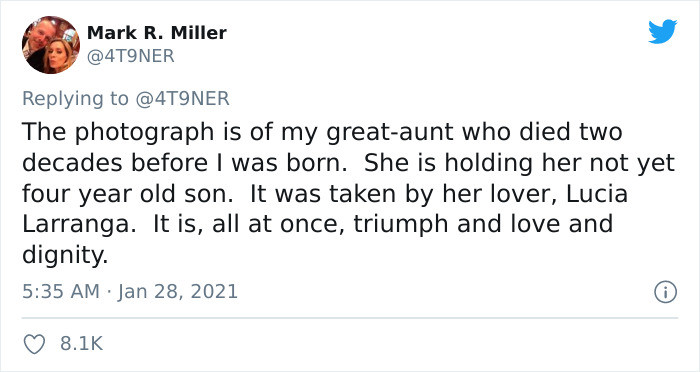Image resolution: width=700 pixels, height=372 pixels.
Task: Click the word 'decades' in the tweet
Action: [72, 163]
